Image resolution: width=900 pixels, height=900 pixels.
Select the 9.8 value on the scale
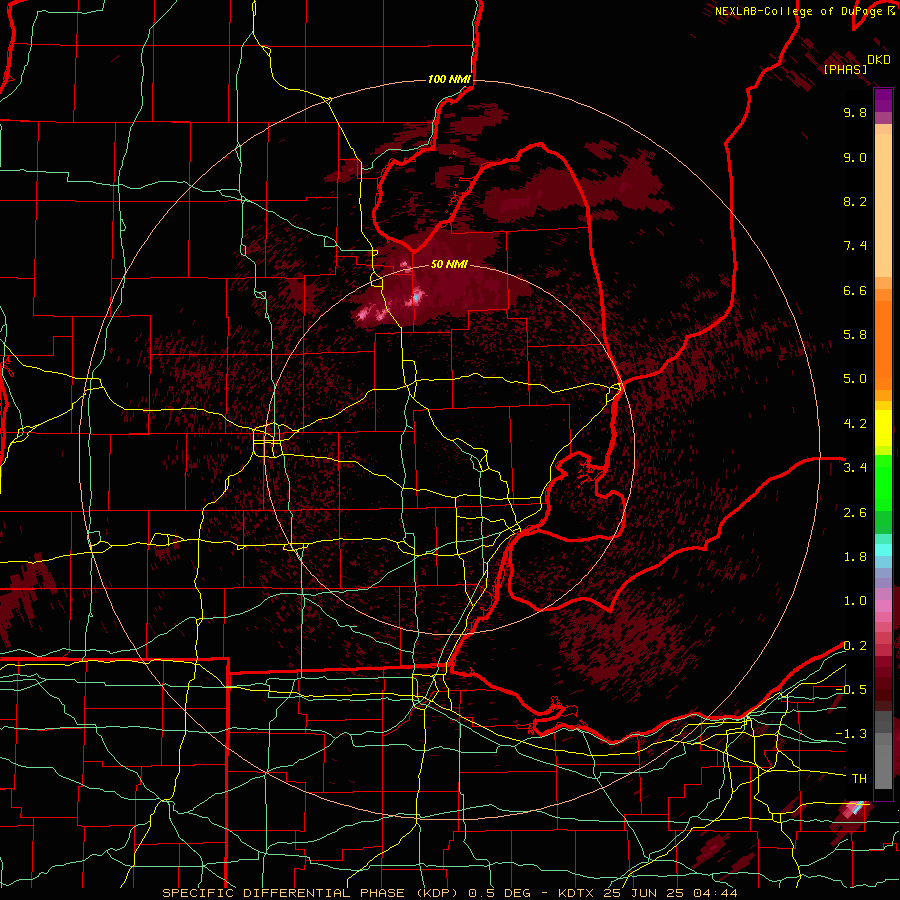tap(855, 112)
